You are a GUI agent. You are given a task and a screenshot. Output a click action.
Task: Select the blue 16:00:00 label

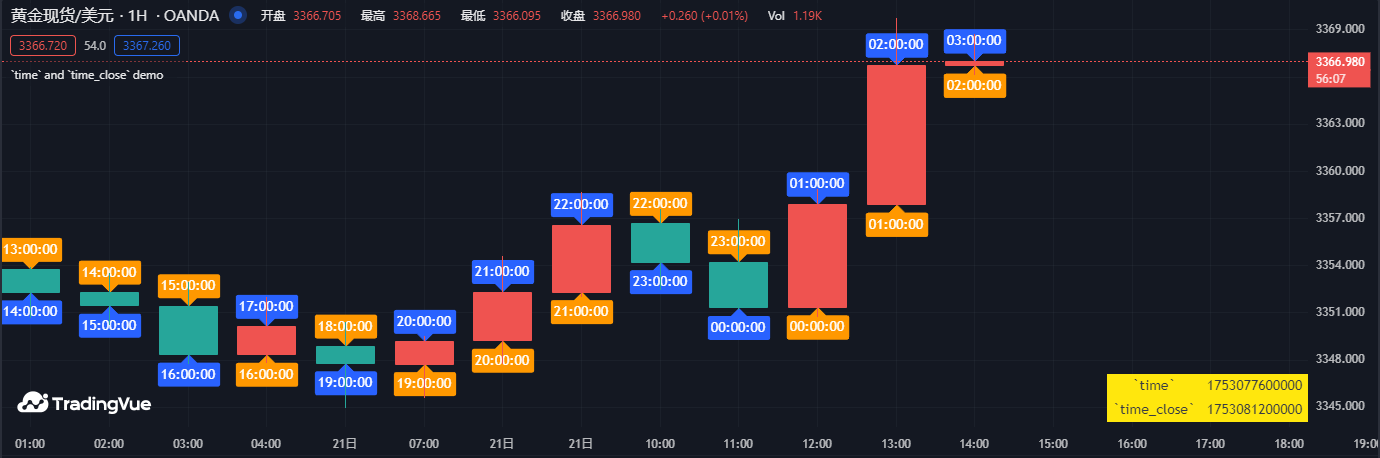coord(188,374)
